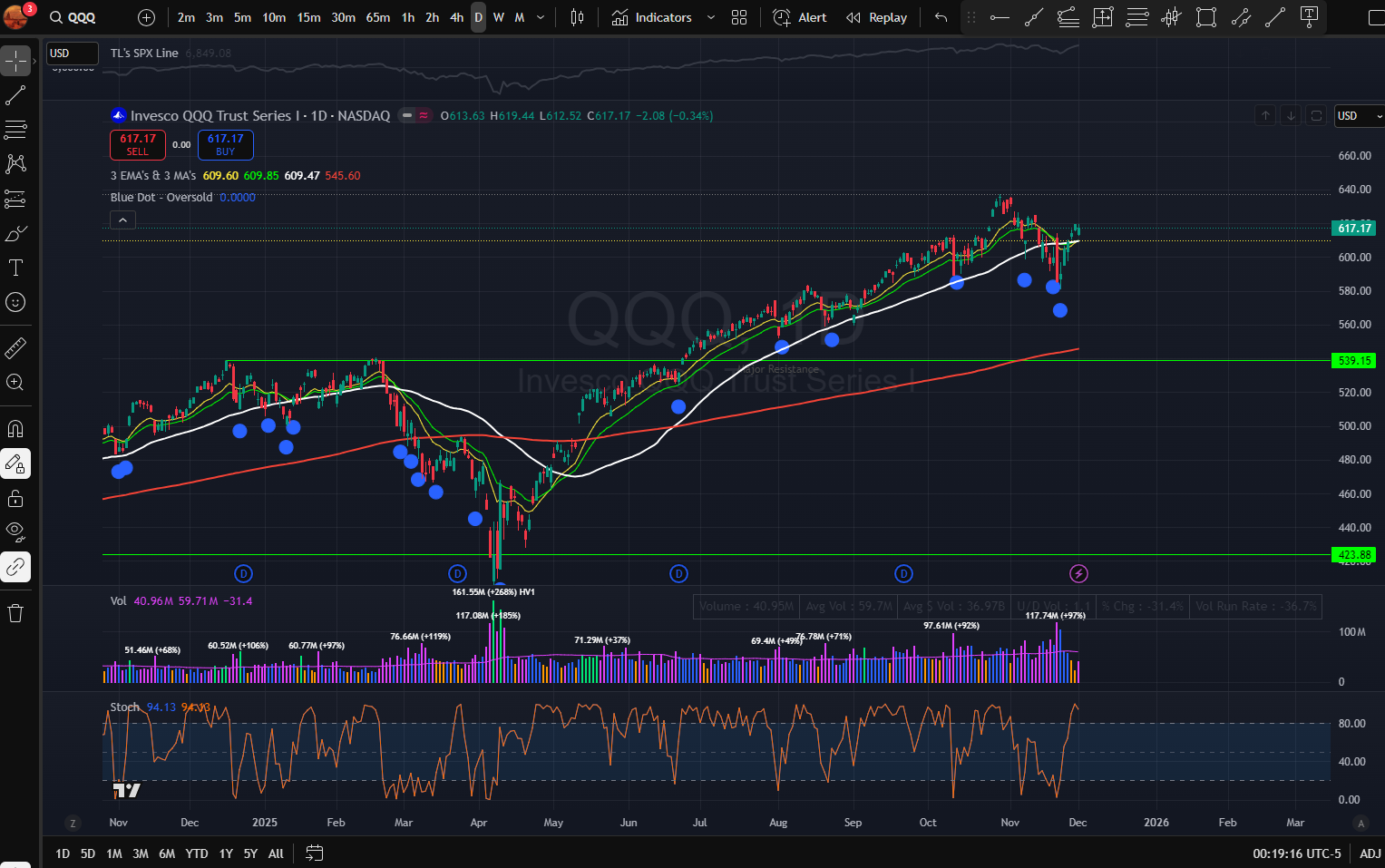
Task: Select the rectangle drawing tool in favorites
Action: tap(1206, 17)
